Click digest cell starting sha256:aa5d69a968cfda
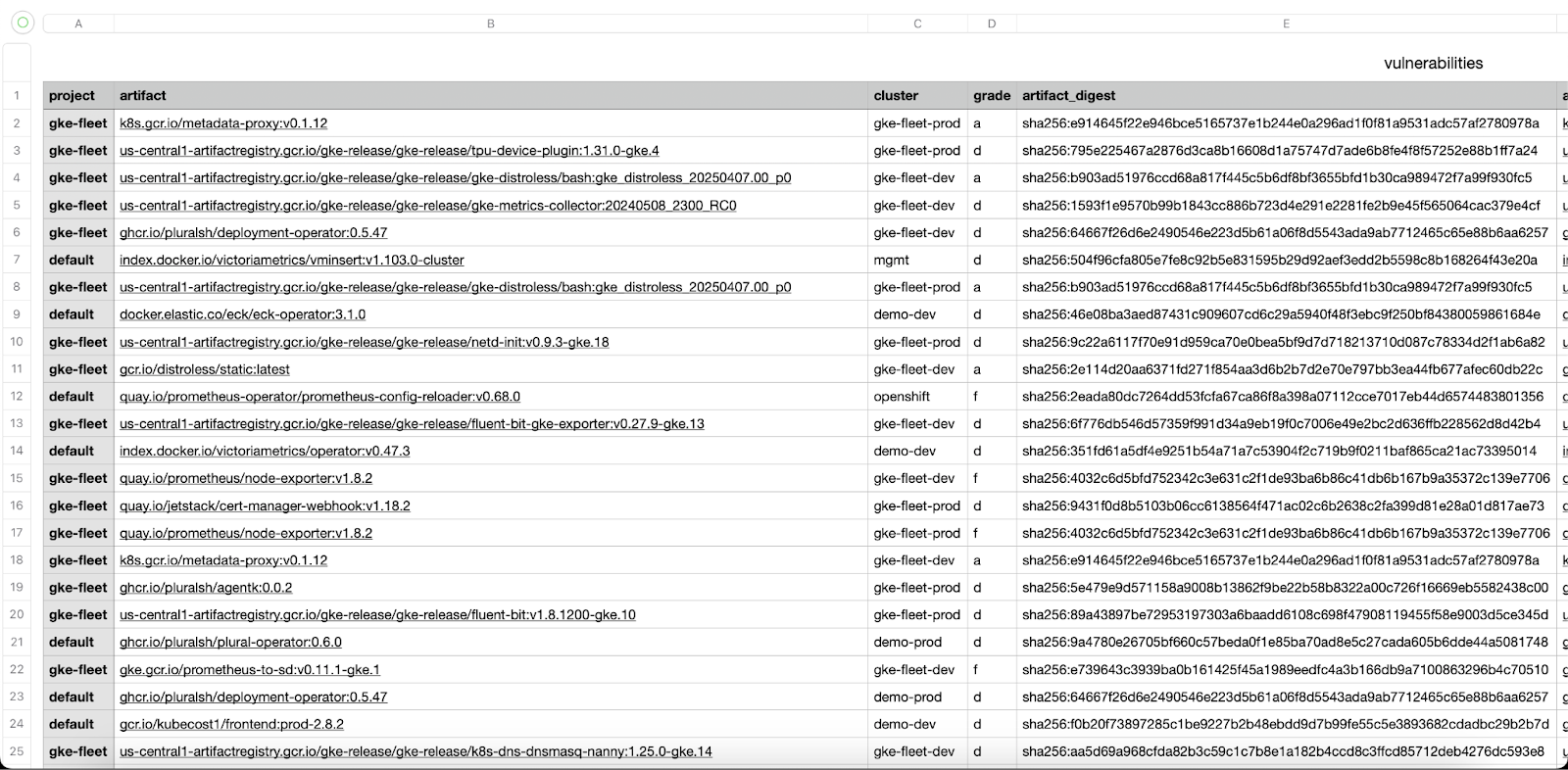The image size is (1568, 770). click(x=1286, y=751)
